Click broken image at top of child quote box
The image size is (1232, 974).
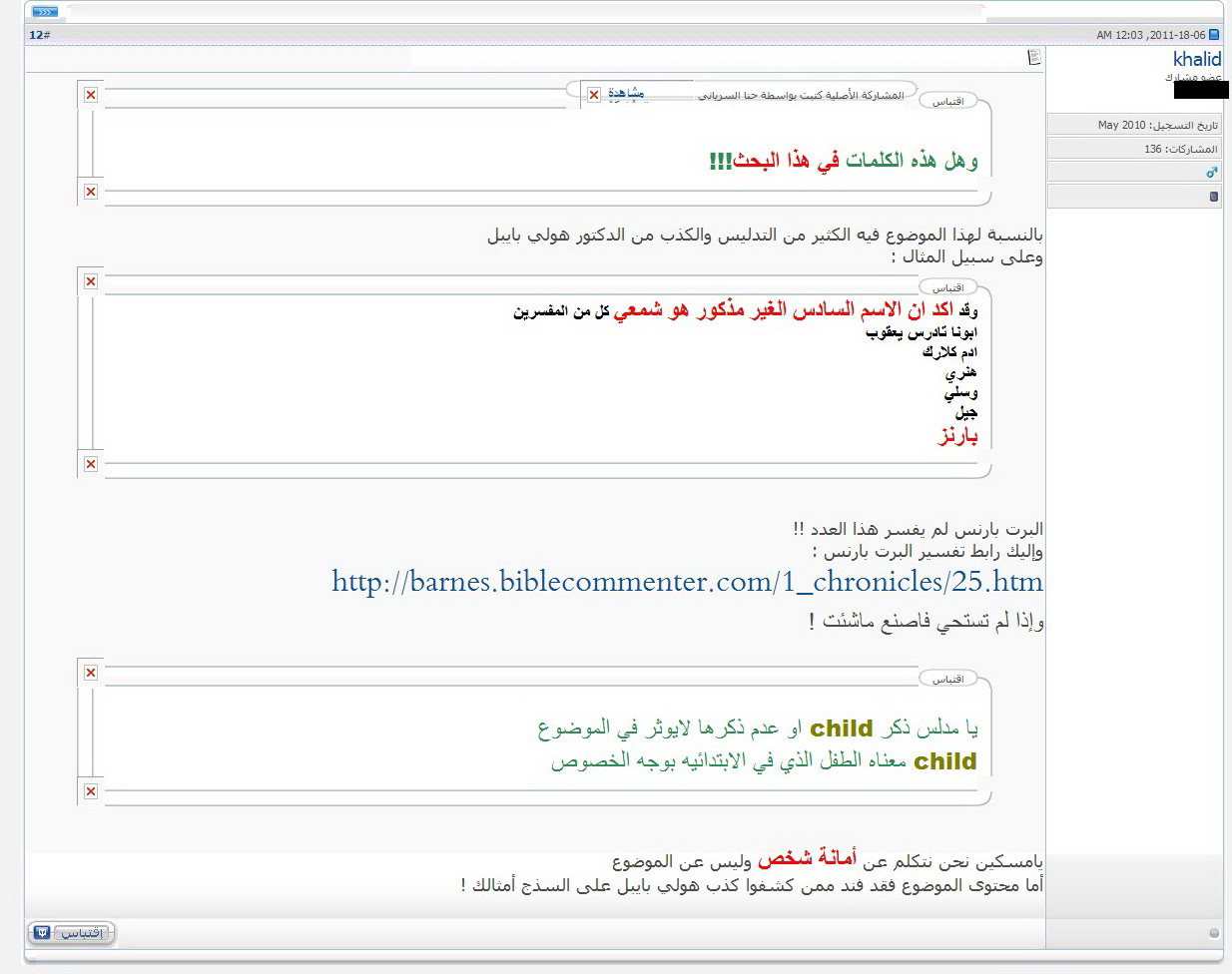91,673
